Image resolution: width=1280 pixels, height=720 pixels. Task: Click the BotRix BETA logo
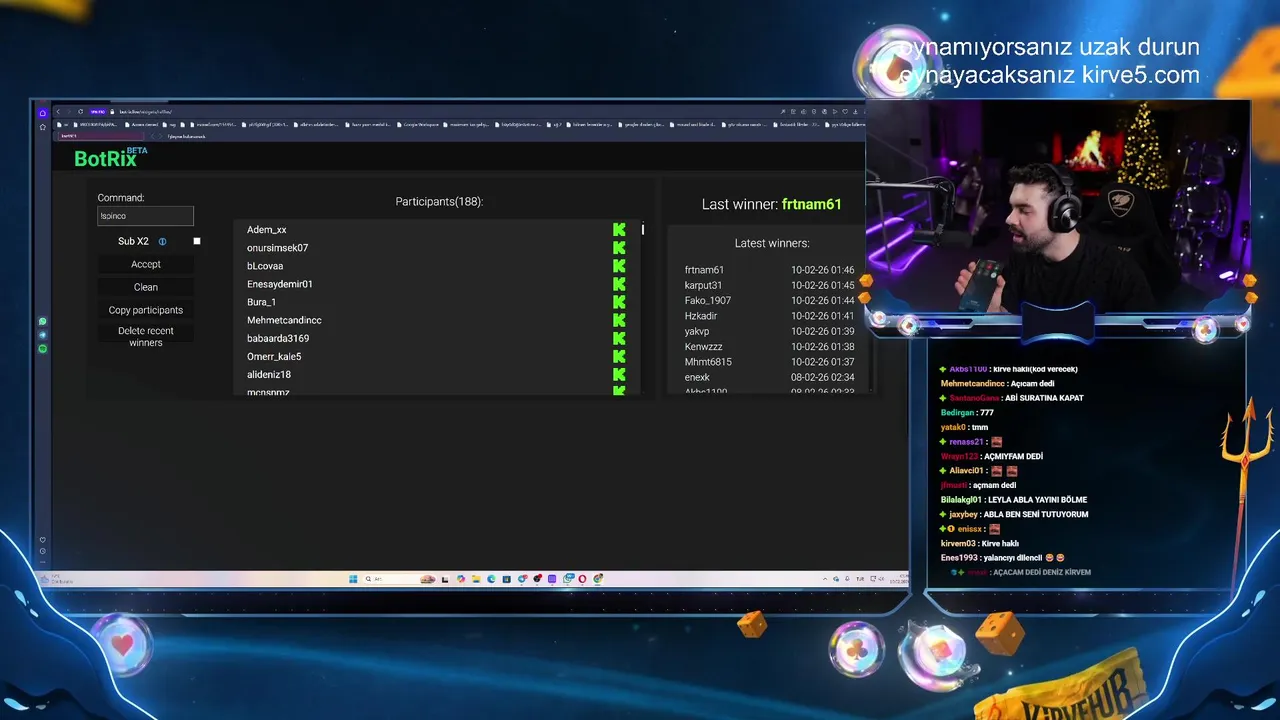click(110, 157)
